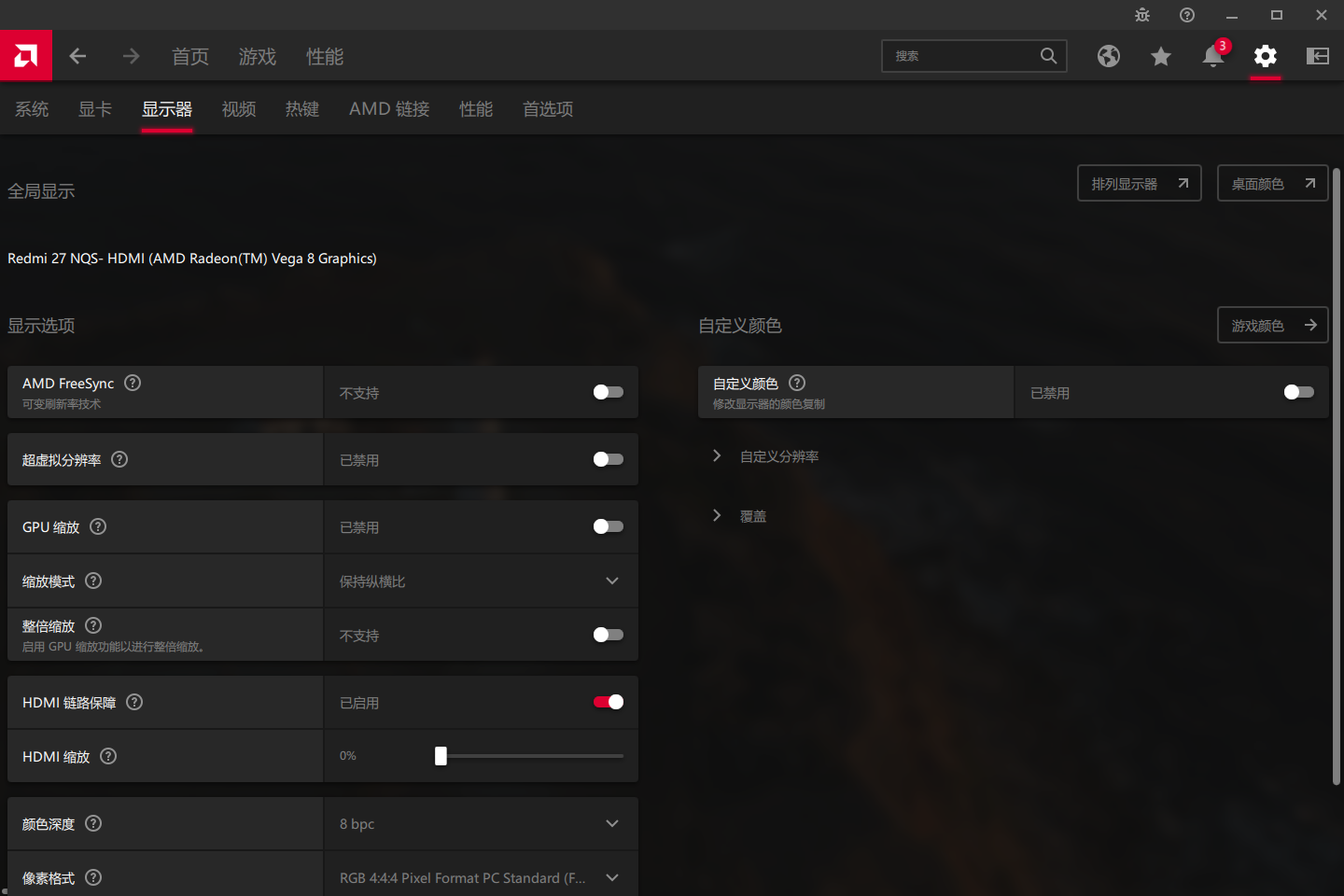The image size is (1344, 896).
Task: Show help for HDMI 缩放
Action: click(x=108, y=756)
